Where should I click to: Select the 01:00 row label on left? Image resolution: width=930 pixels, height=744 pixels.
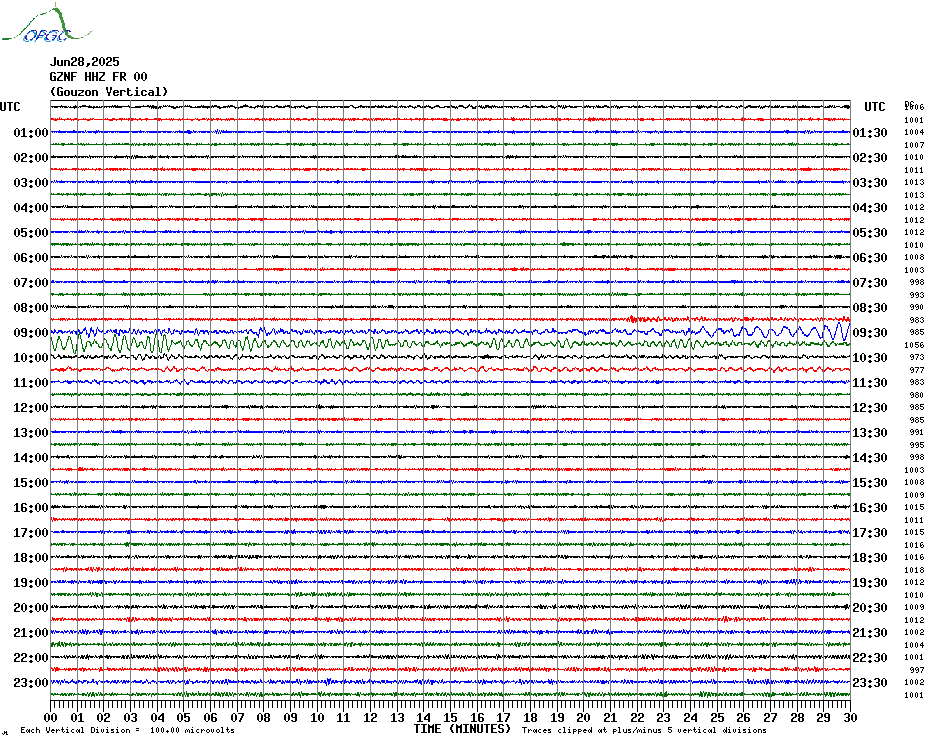coord(31,132)
